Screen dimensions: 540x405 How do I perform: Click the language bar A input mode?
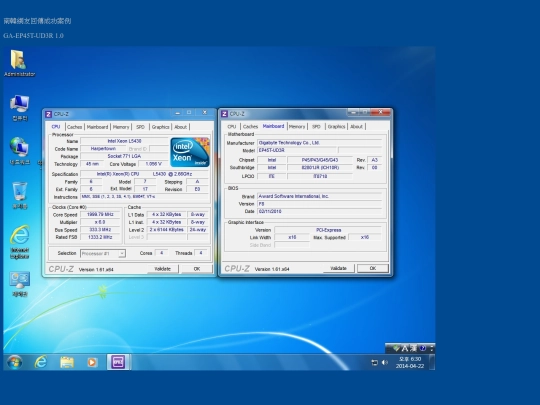coord(405,348)
